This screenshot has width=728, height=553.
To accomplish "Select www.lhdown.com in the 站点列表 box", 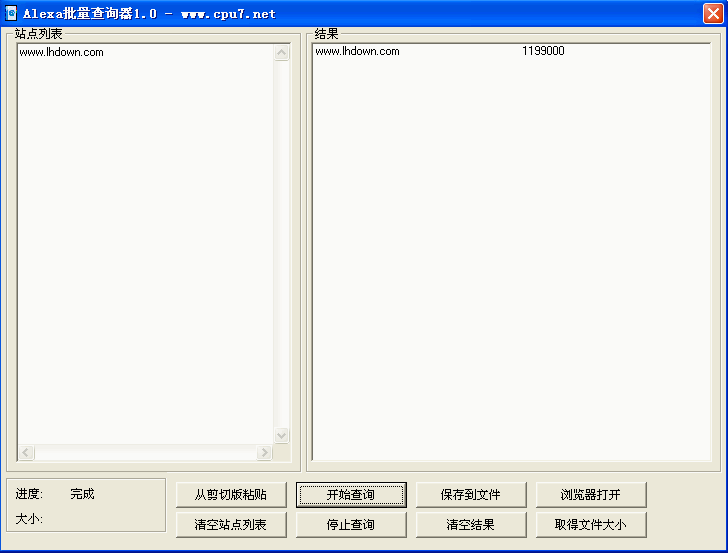I will pos(61,52).
